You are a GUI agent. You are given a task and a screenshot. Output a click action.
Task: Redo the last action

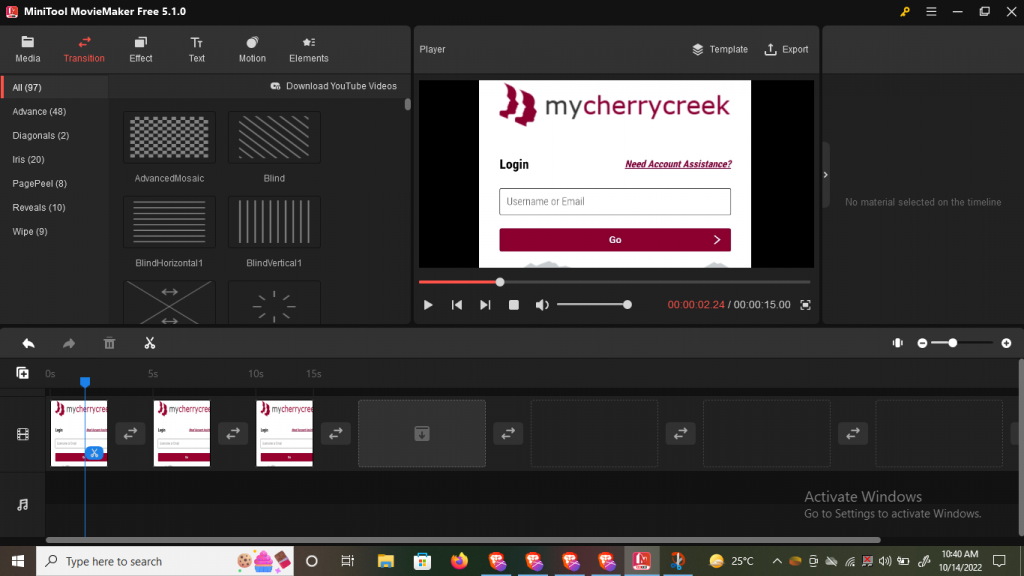point(69,344)
